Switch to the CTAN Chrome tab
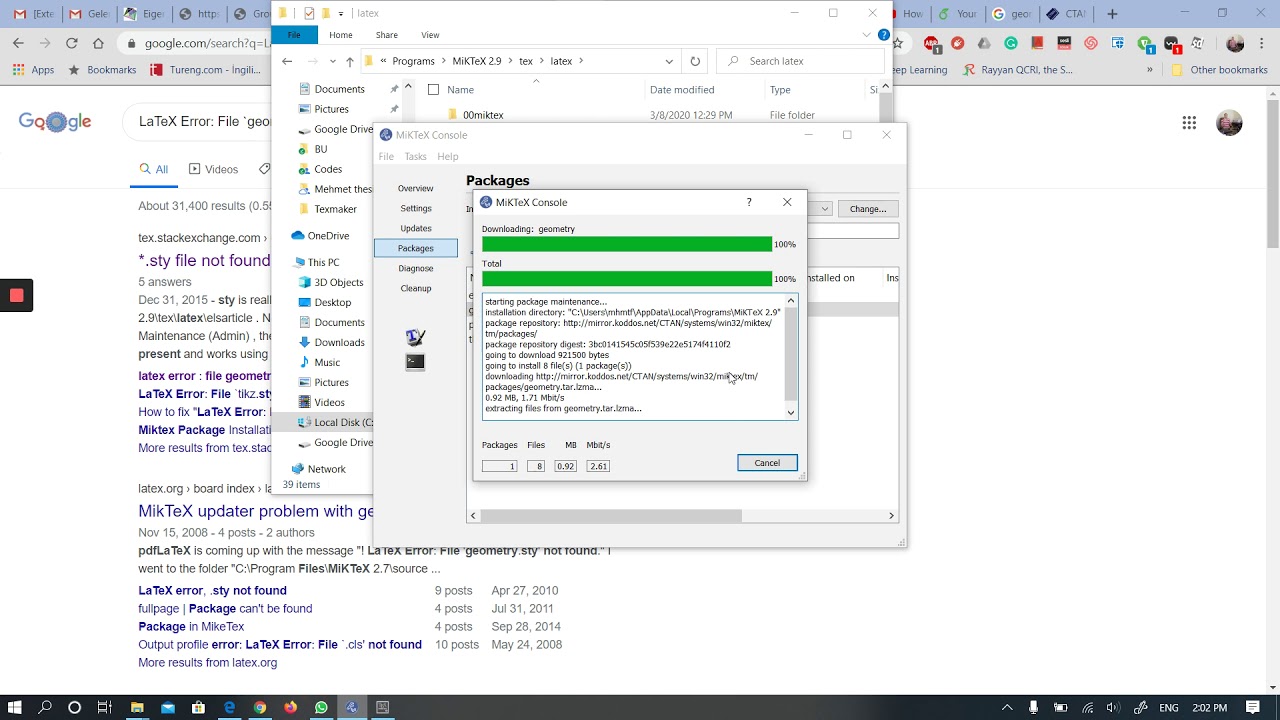 (1066, 14)
